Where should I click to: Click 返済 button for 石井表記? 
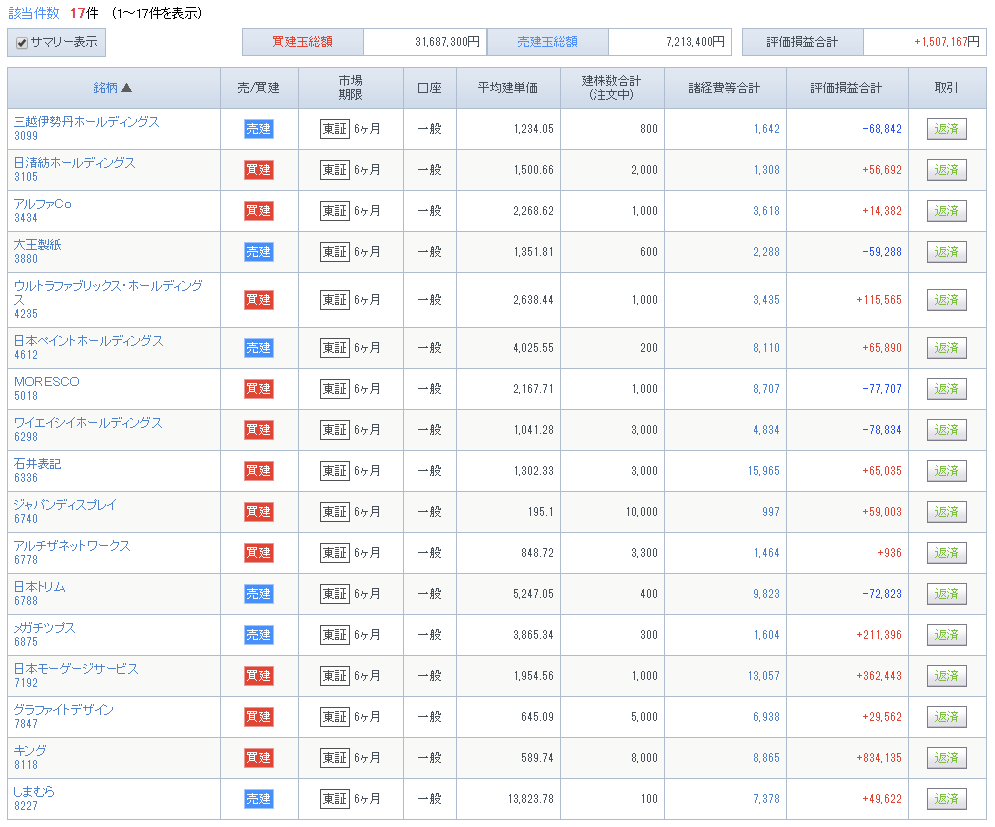(x=946, y=471)
